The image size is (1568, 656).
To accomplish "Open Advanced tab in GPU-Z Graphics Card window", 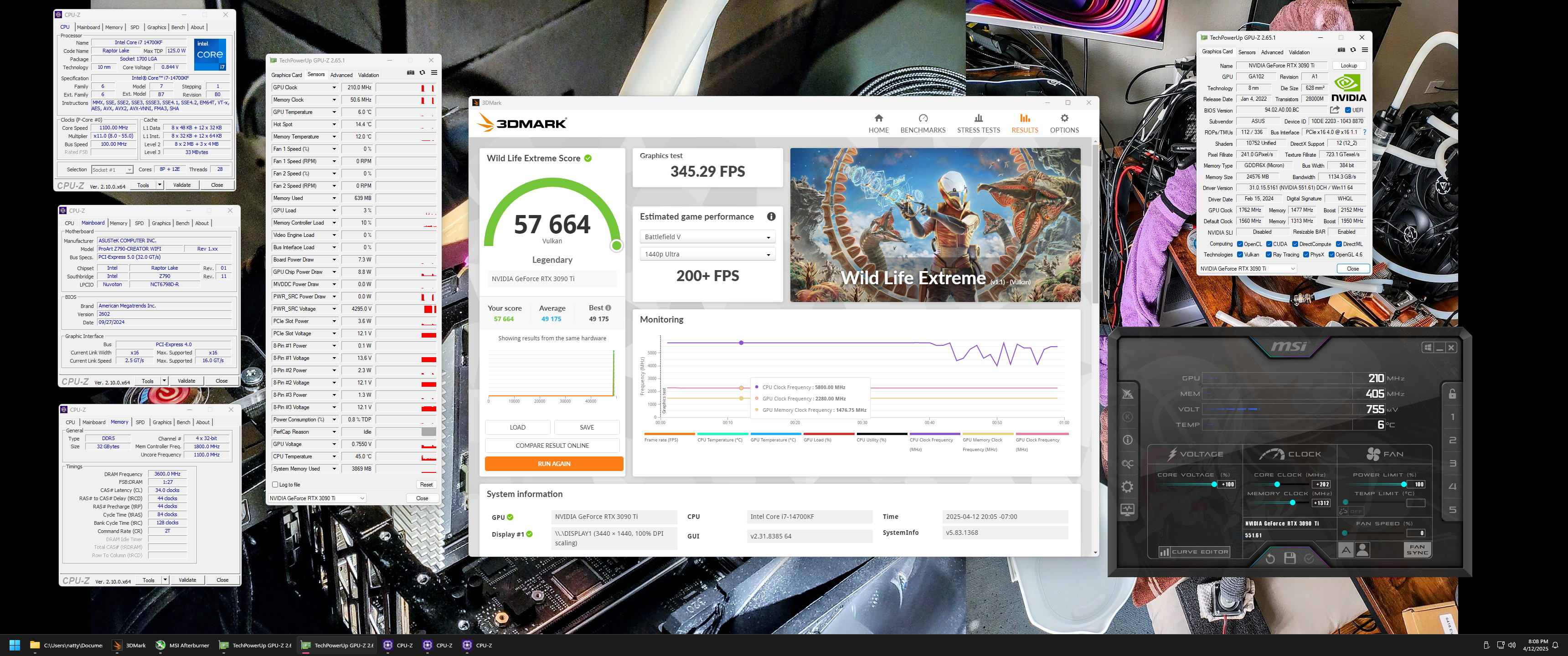I will (1272, 52).
